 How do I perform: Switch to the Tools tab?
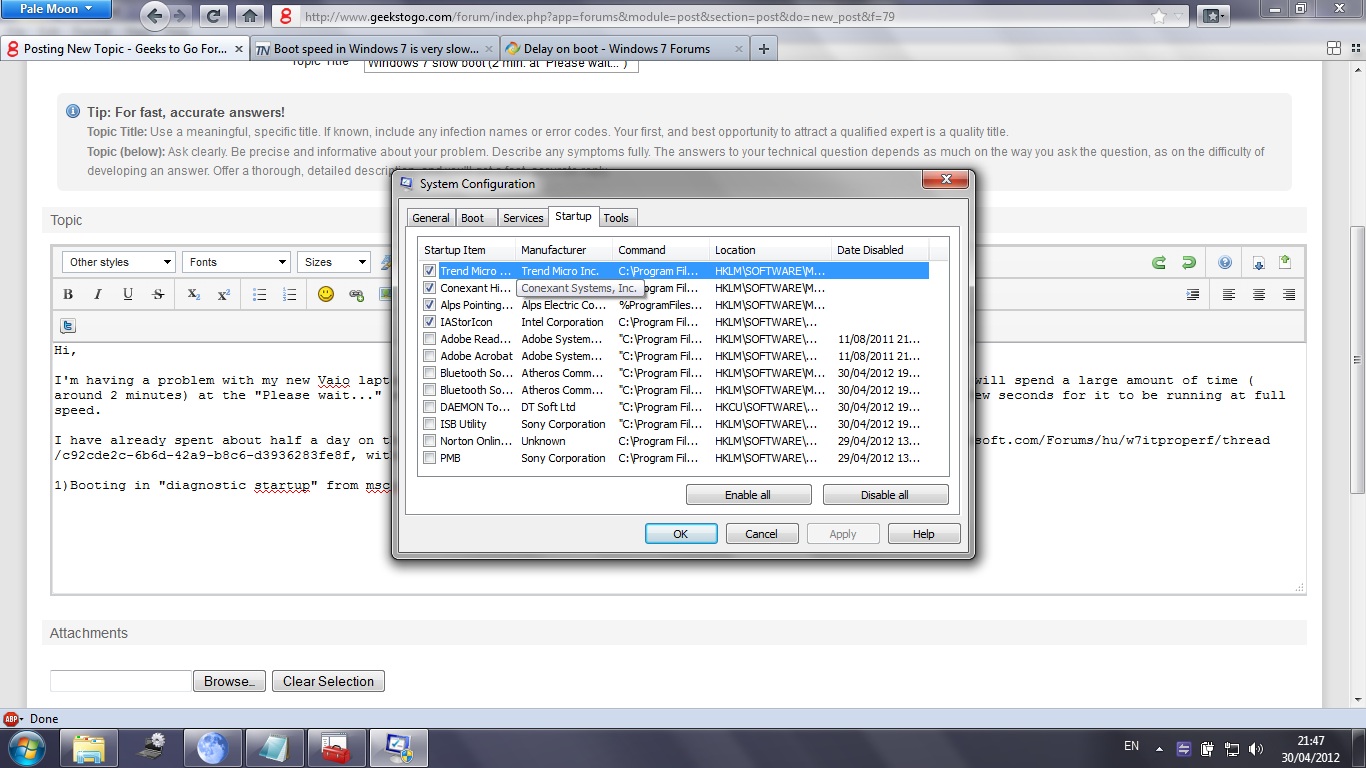coord(616,218)
